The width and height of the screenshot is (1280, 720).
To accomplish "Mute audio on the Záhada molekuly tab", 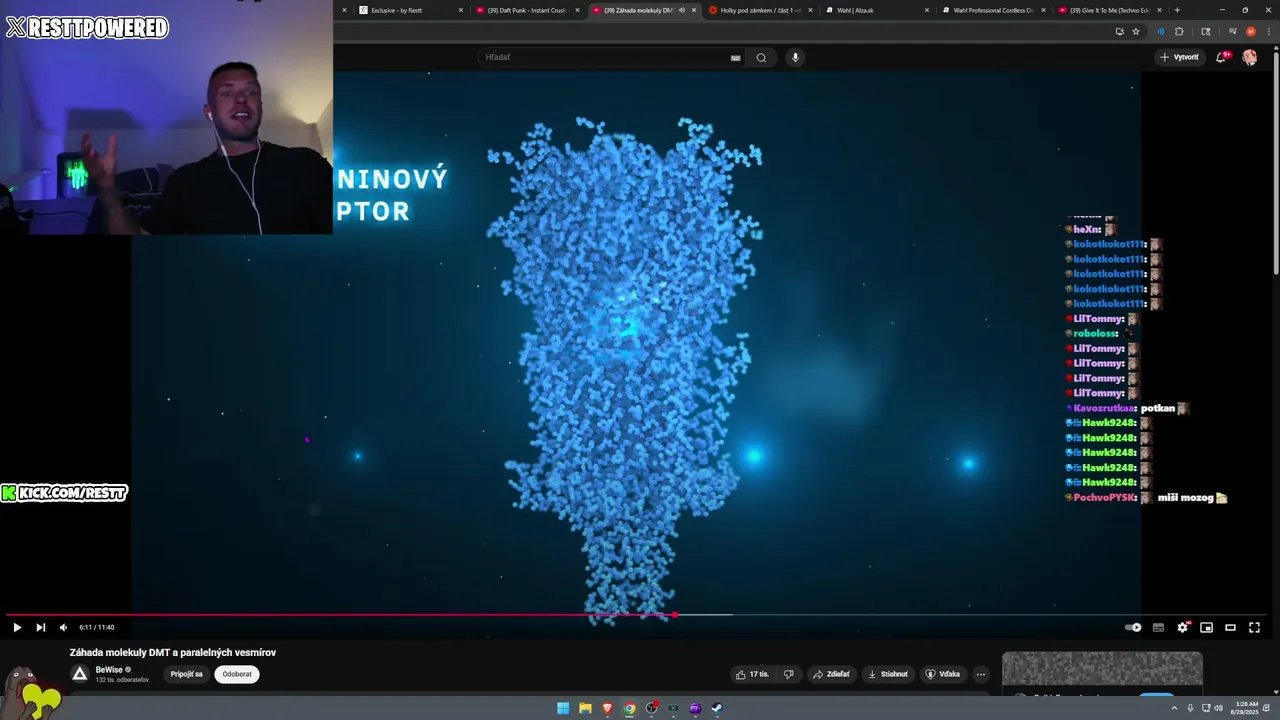I will 682,10.
